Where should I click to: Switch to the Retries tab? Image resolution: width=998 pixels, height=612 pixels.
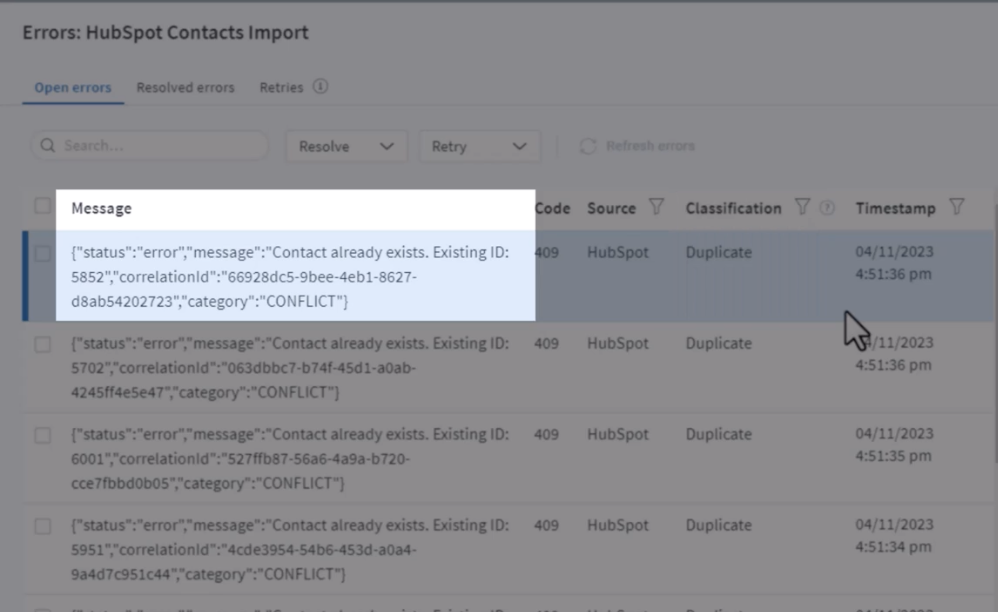point(281,87)
